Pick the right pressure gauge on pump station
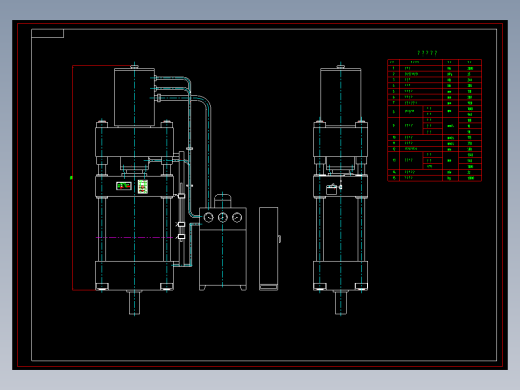 [237, 218]
